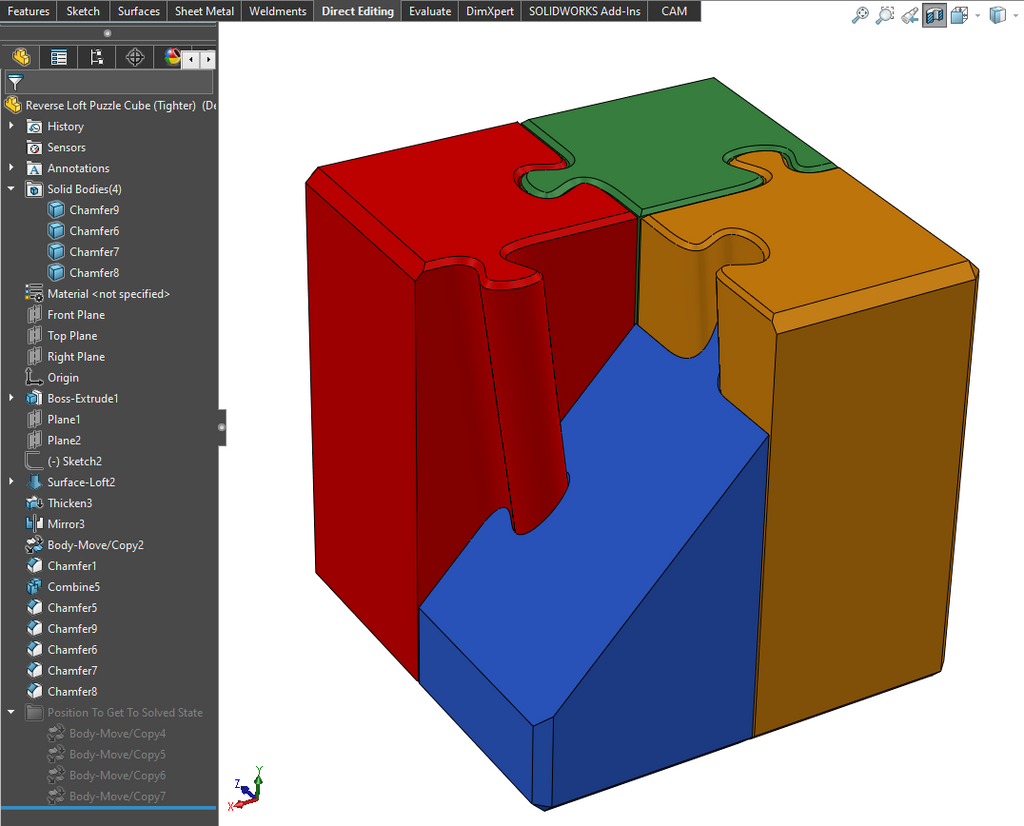Open the View Orientation cube icon

click(959, 15)
